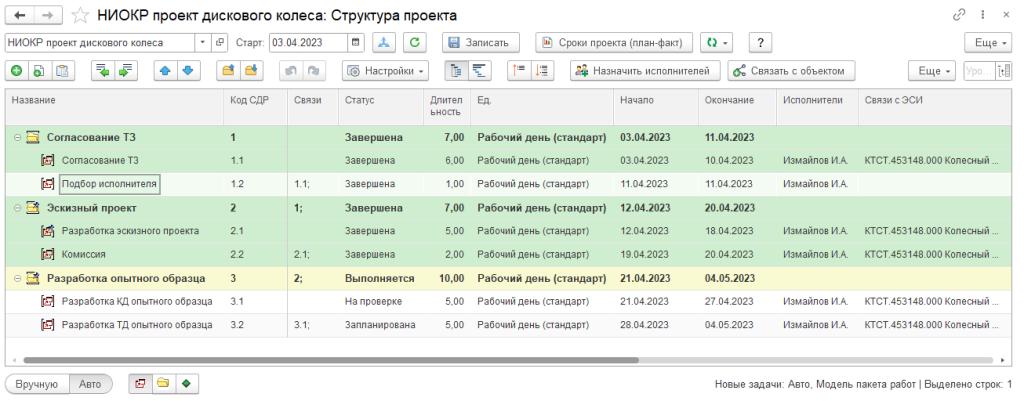Click the calendar icon in Start field
The image size is (1024, 401).
coord(357,43)
